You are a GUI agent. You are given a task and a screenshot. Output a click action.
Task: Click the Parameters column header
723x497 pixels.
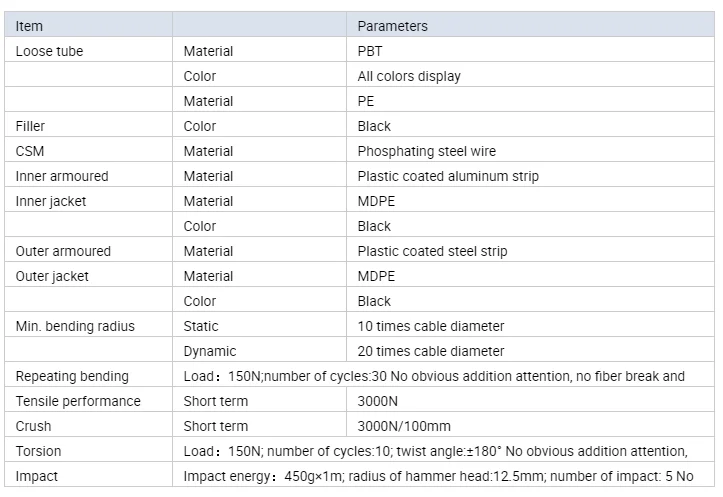(x=392, y=26)
